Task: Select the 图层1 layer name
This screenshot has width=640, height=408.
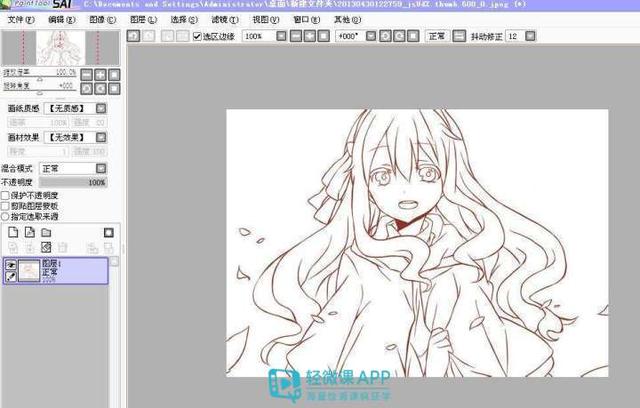Action: (51, 264)
